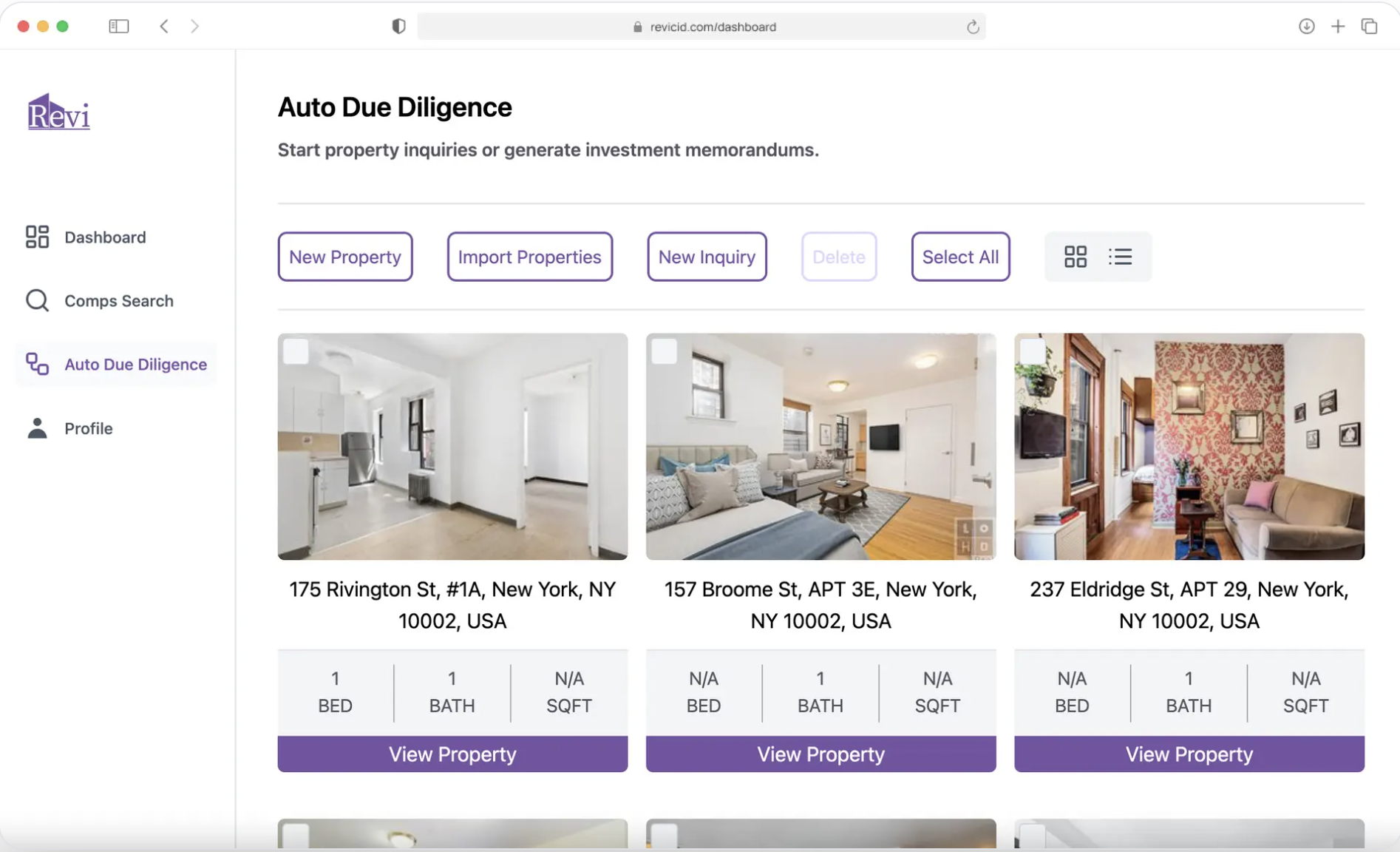Viewport: 1400px width, 852px height.
Task: Tick the 237 Eldridge St property checkbox
Action: [1032, 351]
